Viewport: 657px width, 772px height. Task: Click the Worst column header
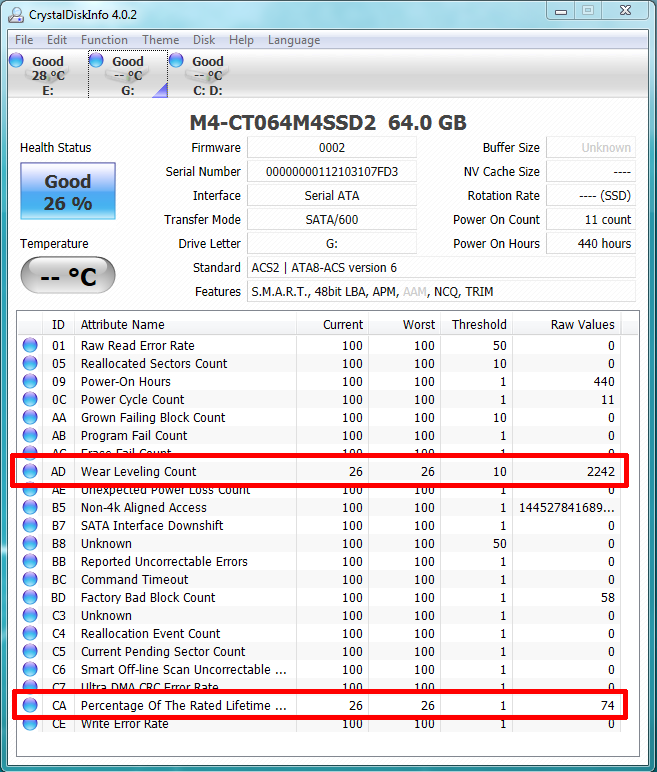(404, 324)
